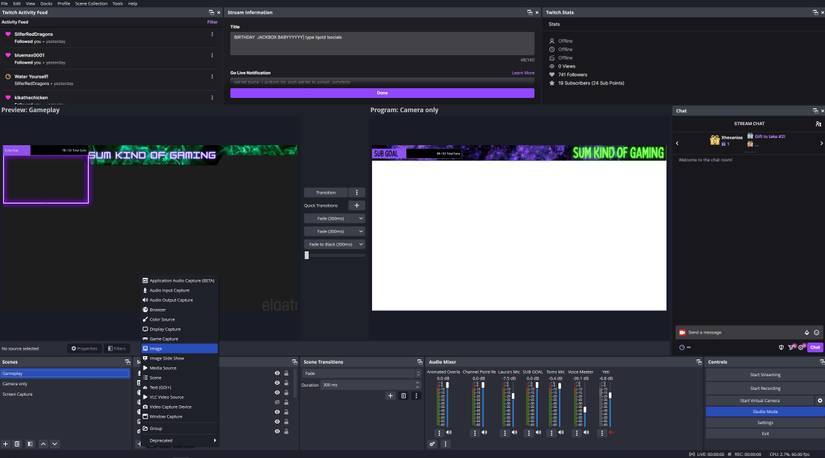Expand the Deprecated submenu
The image size is (825, 458).
180,440
